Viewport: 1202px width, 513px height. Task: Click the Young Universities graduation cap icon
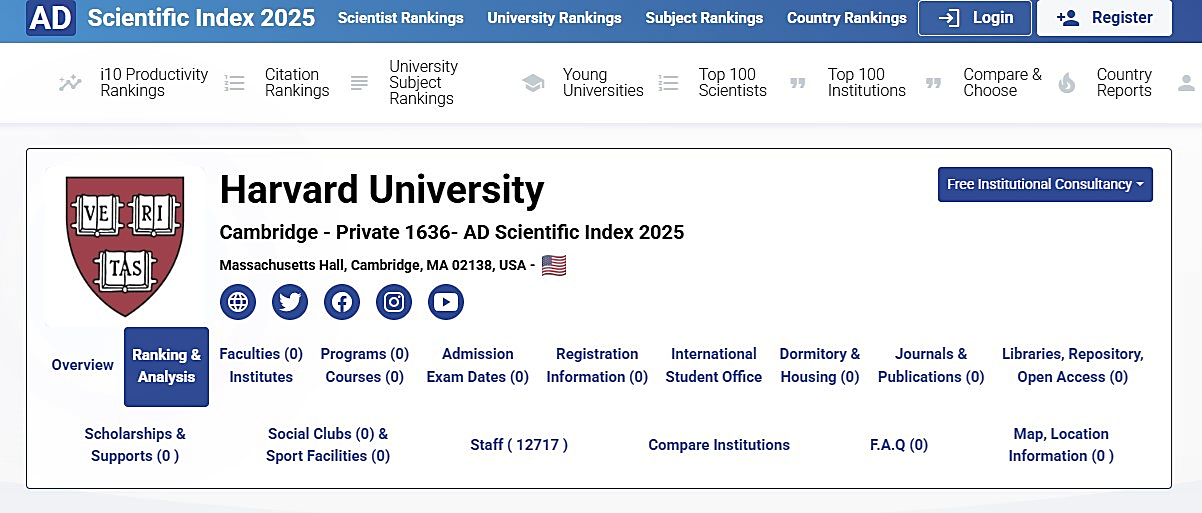click(x=533, y=83)
